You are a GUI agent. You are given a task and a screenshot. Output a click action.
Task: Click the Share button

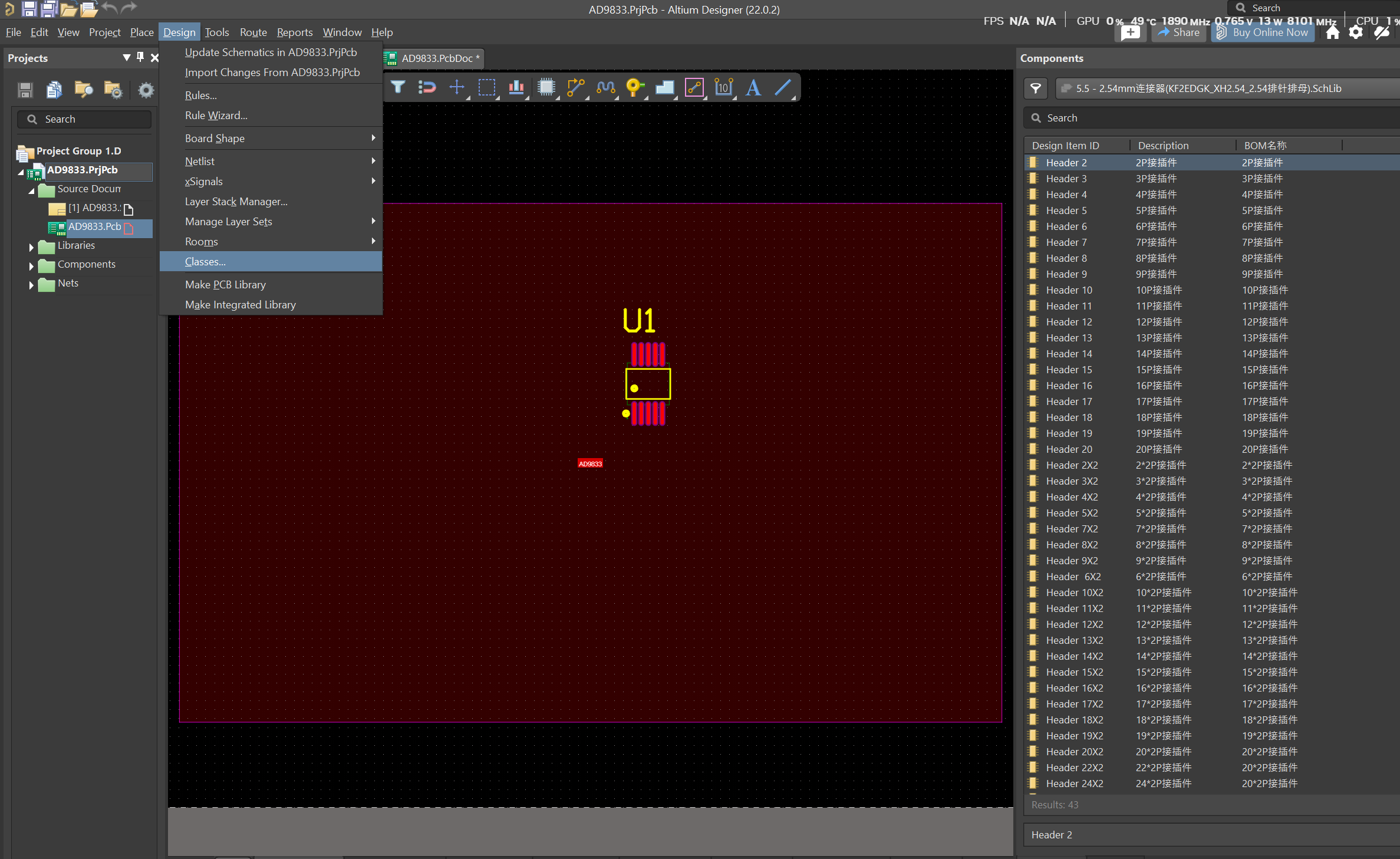tap(1178, 33)
